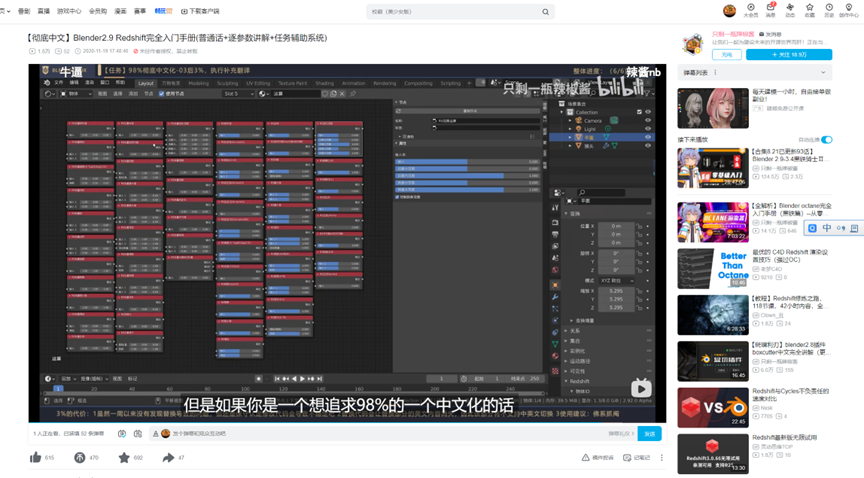Open the danmaku settings icon beside viewer count
864x478 pixels.
point(138,433)
